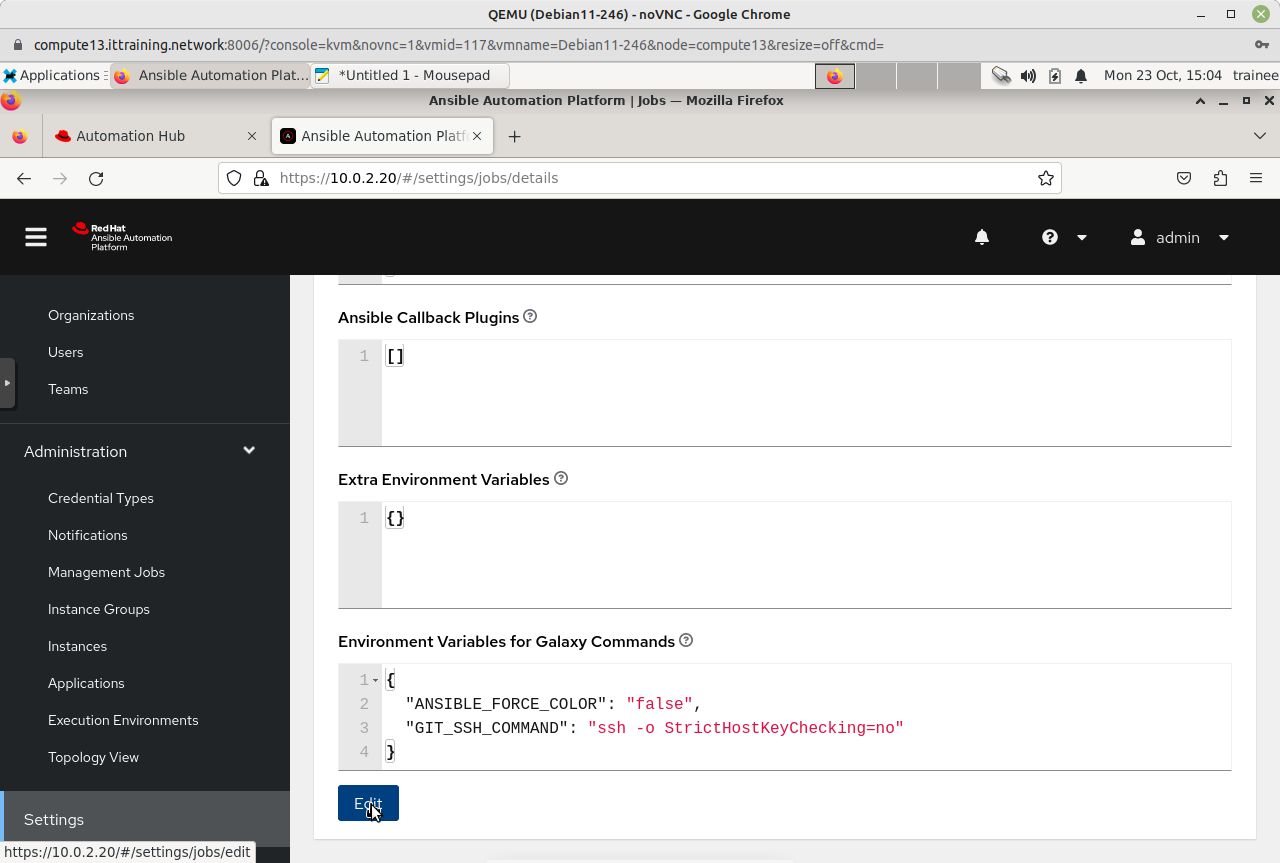Open Topology View in the sidebar
This screenshot has height=863, width=1280.
pyautogui.click(x=93, y=757)
